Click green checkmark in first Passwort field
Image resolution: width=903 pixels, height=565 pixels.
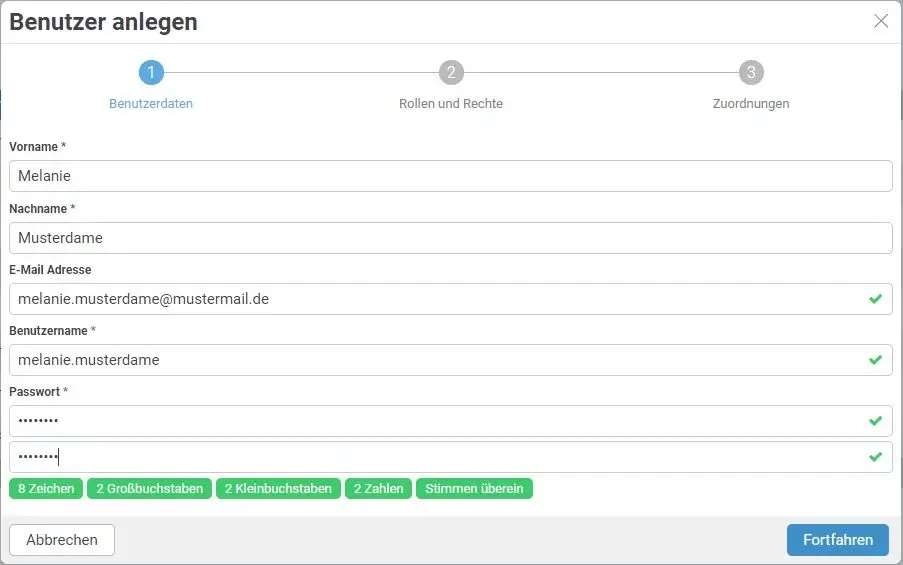875,421
